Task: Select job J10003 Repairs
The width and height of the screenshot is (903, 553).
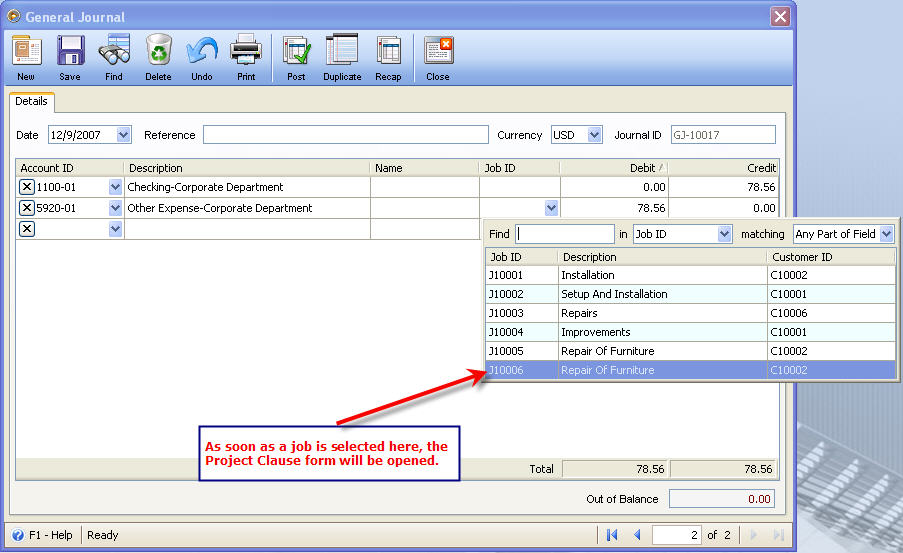Action: (690, 313)
